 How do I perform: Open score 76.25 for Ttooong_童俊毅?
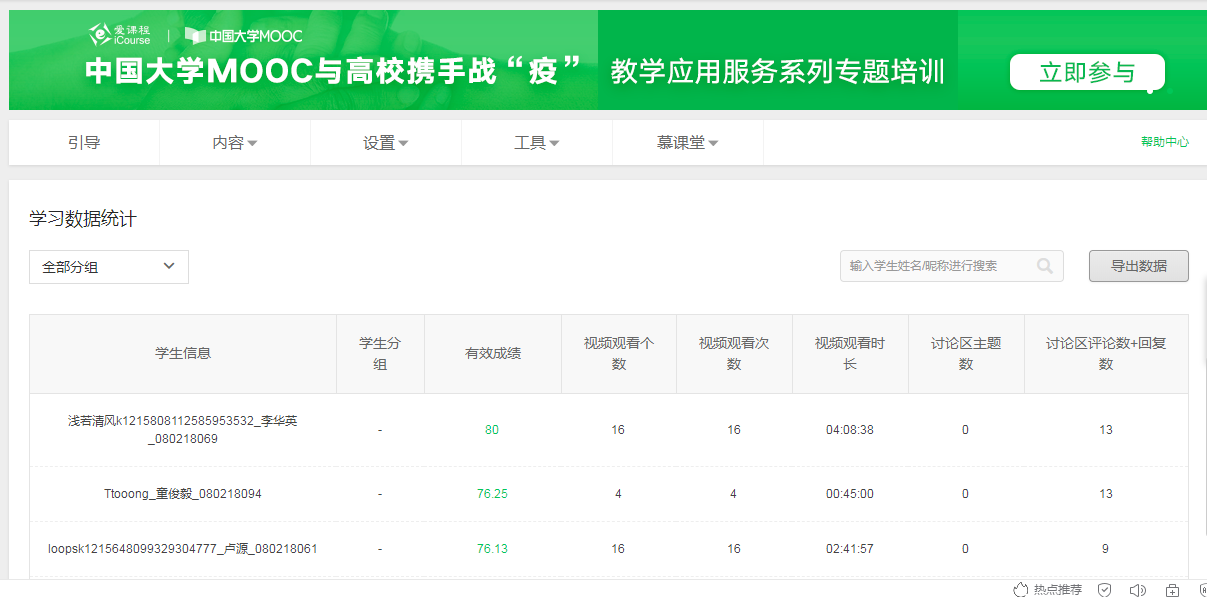click(x=492, y=494)
